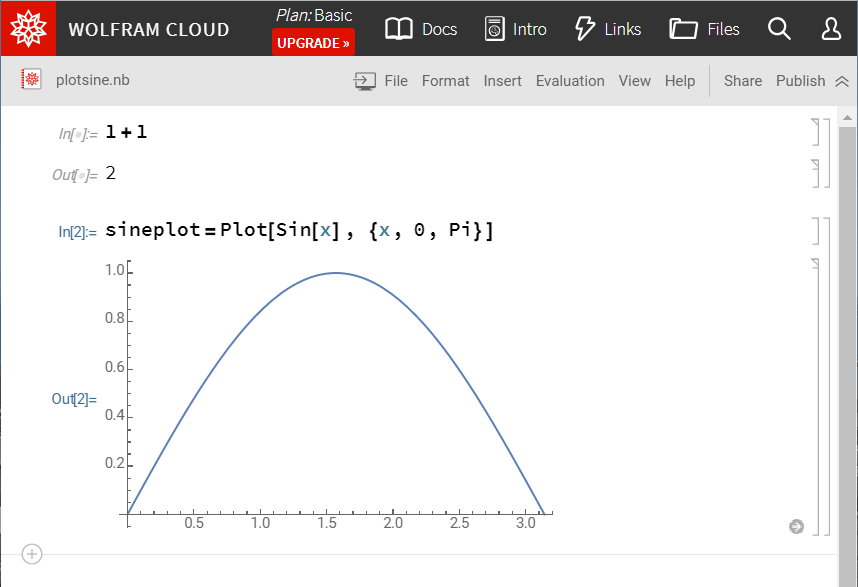Open the Docs section
Screen dimensions: 858x587
click(x=421, y=29)
